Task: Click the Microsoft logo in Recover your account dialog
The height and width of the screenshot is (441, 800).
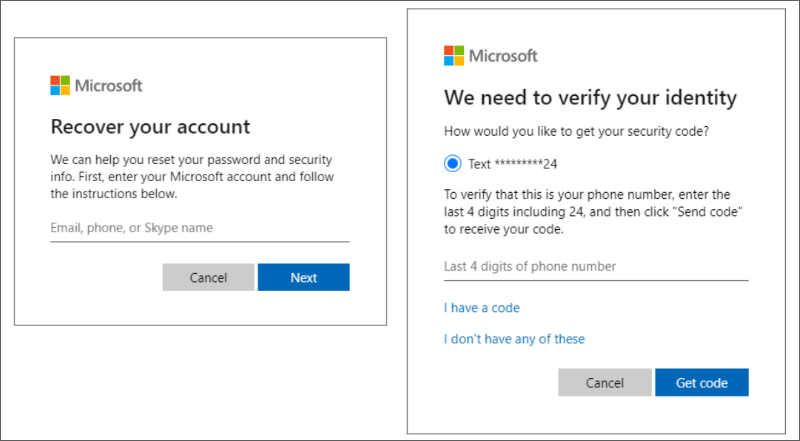Action: click(x=96, y=85)
